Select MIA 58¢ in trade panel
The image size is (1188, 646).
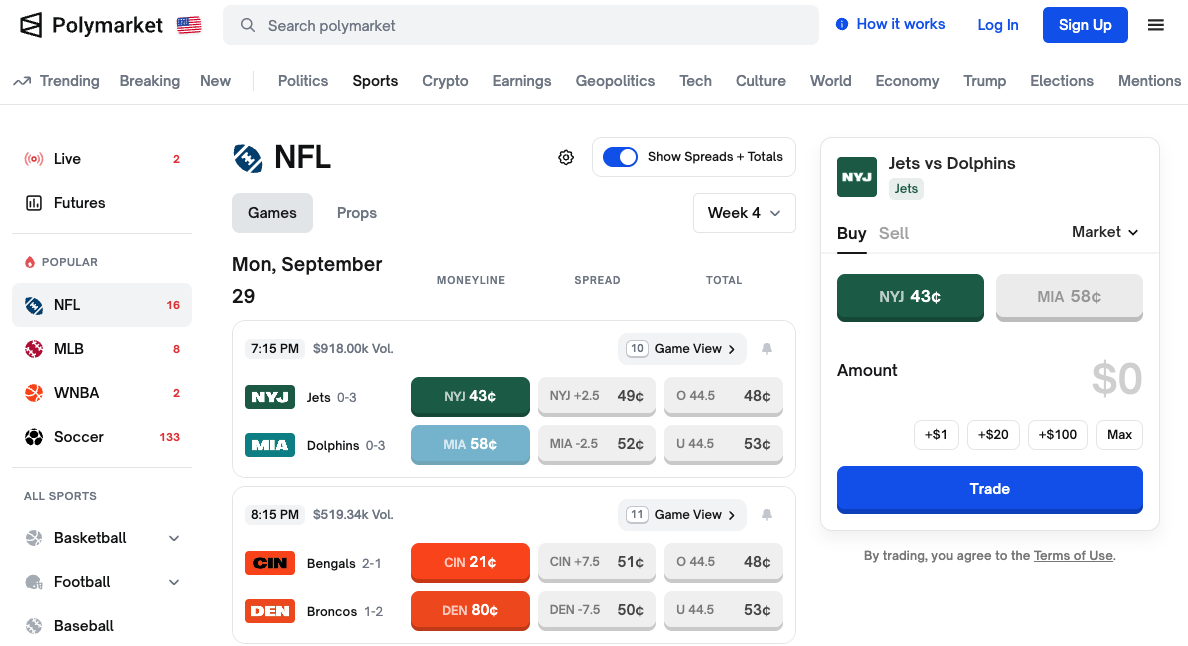tap(1069, 297)
